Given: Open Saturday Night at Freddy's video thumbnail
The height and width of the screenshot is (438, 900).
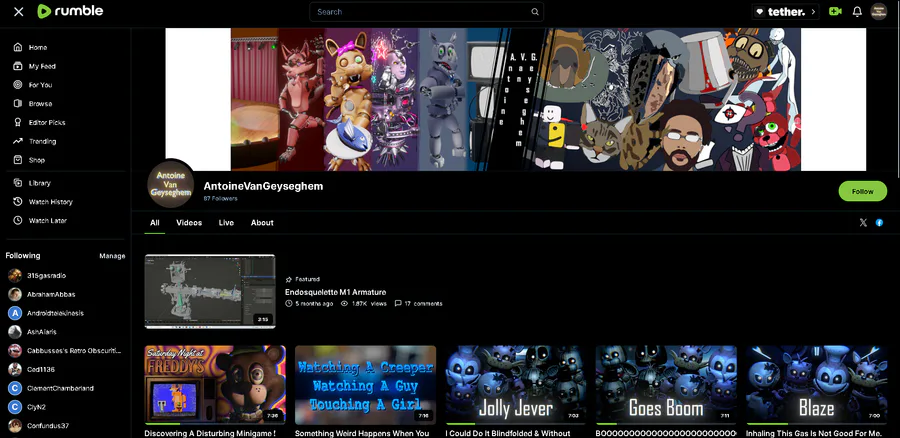Looking at the screenshot, I should click(215, 384).
